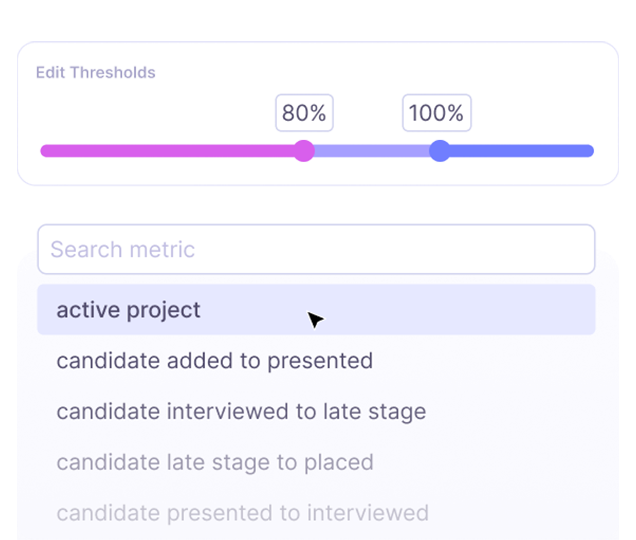
Task: Click the 80% value label bubble
Action: click(304, 113)
